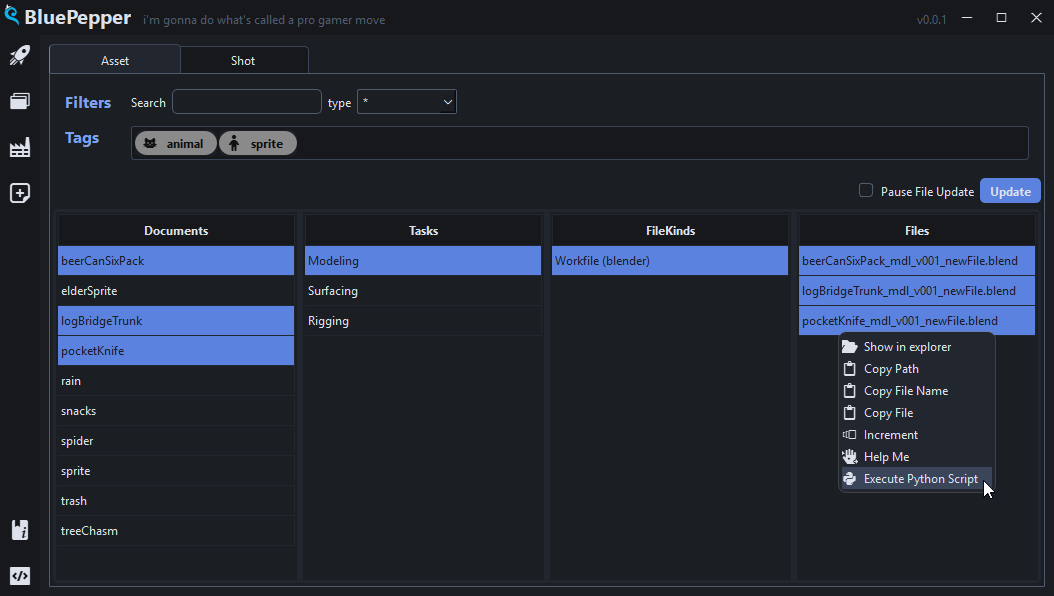Open the code console sidebar icon
Screen dimensions: 1054x596
[19, 576]
